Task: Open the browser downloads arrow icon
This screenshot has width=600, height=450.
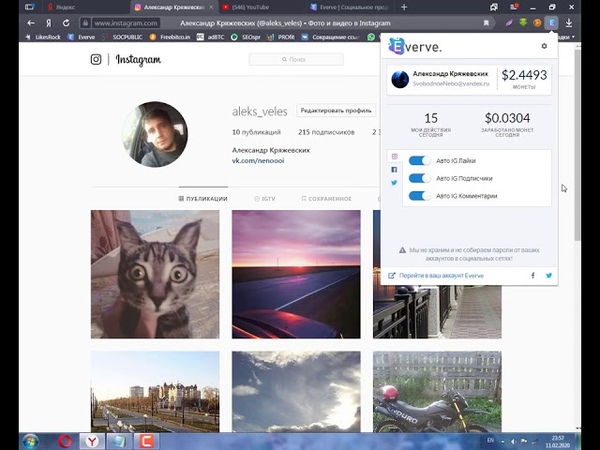Action: [x=569, y=23]
